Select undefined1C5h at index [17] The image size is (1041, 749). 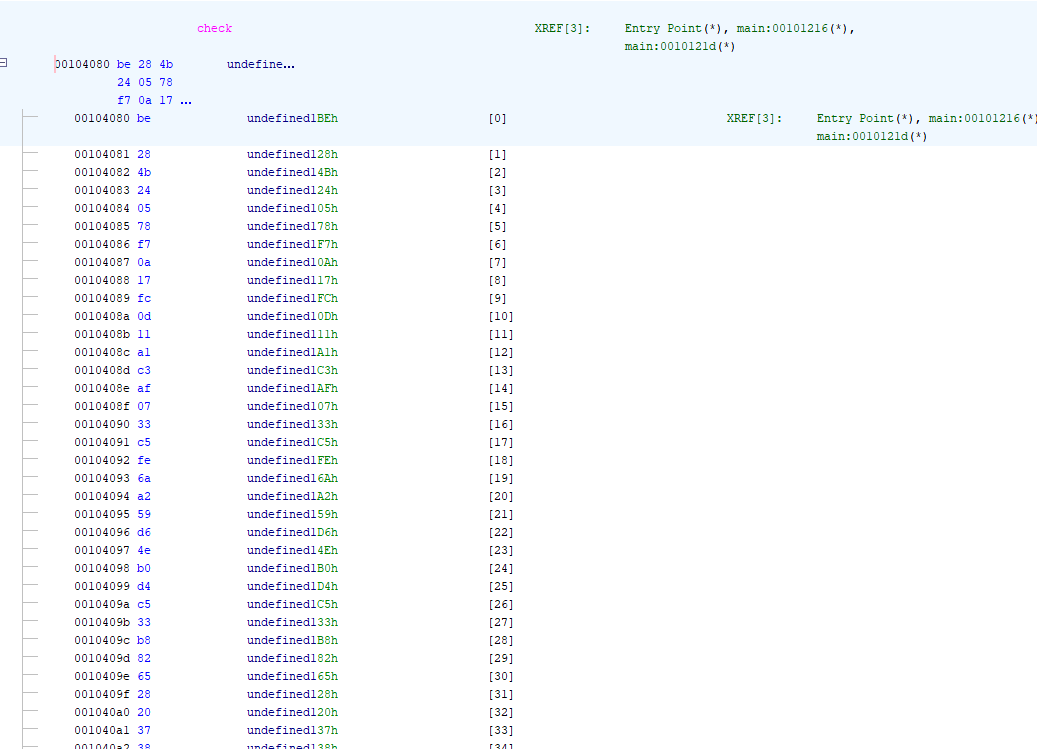pos(292,442)
